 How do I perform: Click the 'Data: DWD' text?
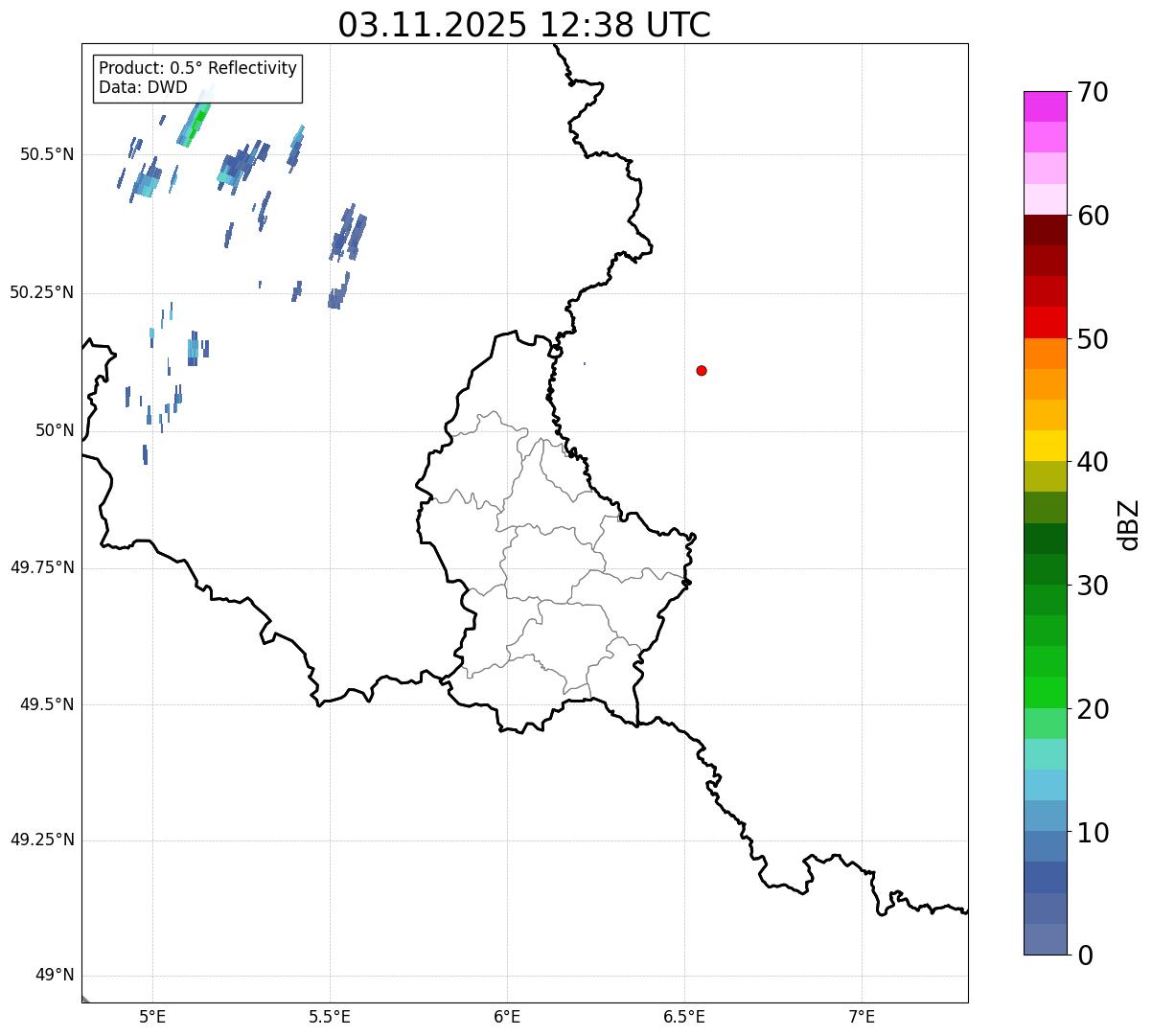coord(143,88)
